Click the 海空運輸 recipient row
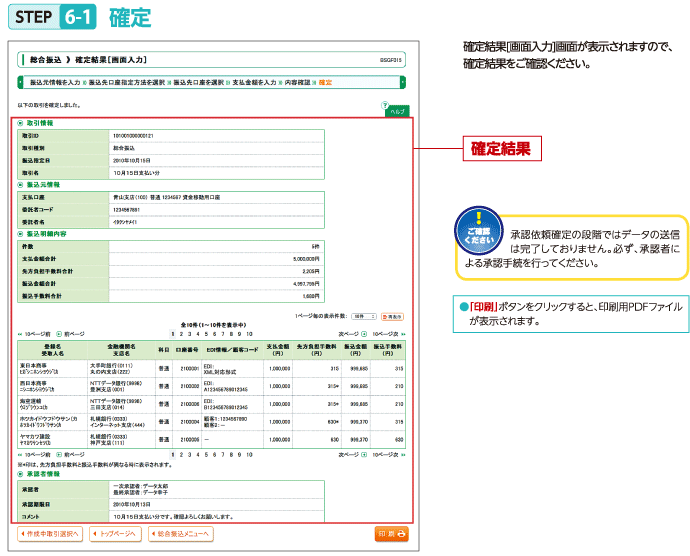The image size is (690, 556). pyautogui.click(x=211, y=404)
